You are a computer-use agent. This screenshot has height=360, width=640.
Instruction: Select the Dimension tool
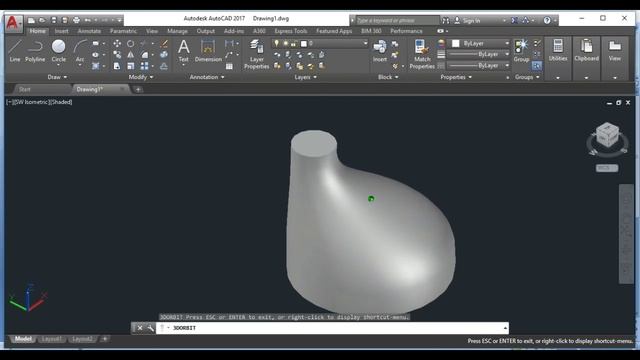[x=208, y=51]
